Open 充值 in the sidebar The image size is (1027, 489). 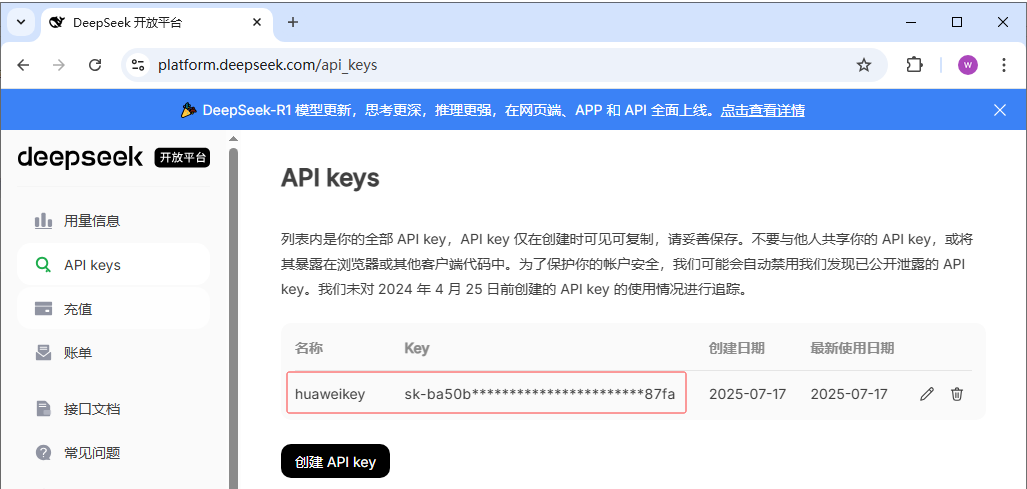coord(113,309)
